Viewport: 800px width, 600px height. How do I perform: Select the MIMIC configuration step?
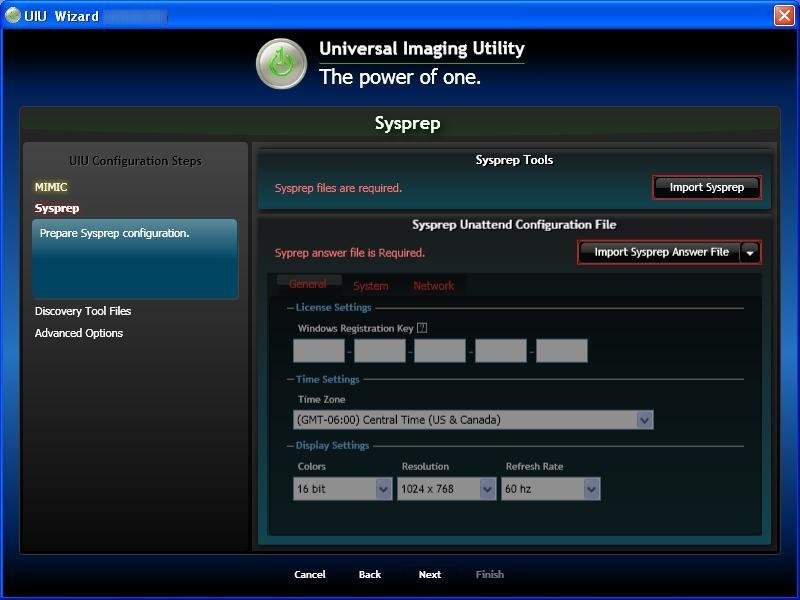point(51,187)
